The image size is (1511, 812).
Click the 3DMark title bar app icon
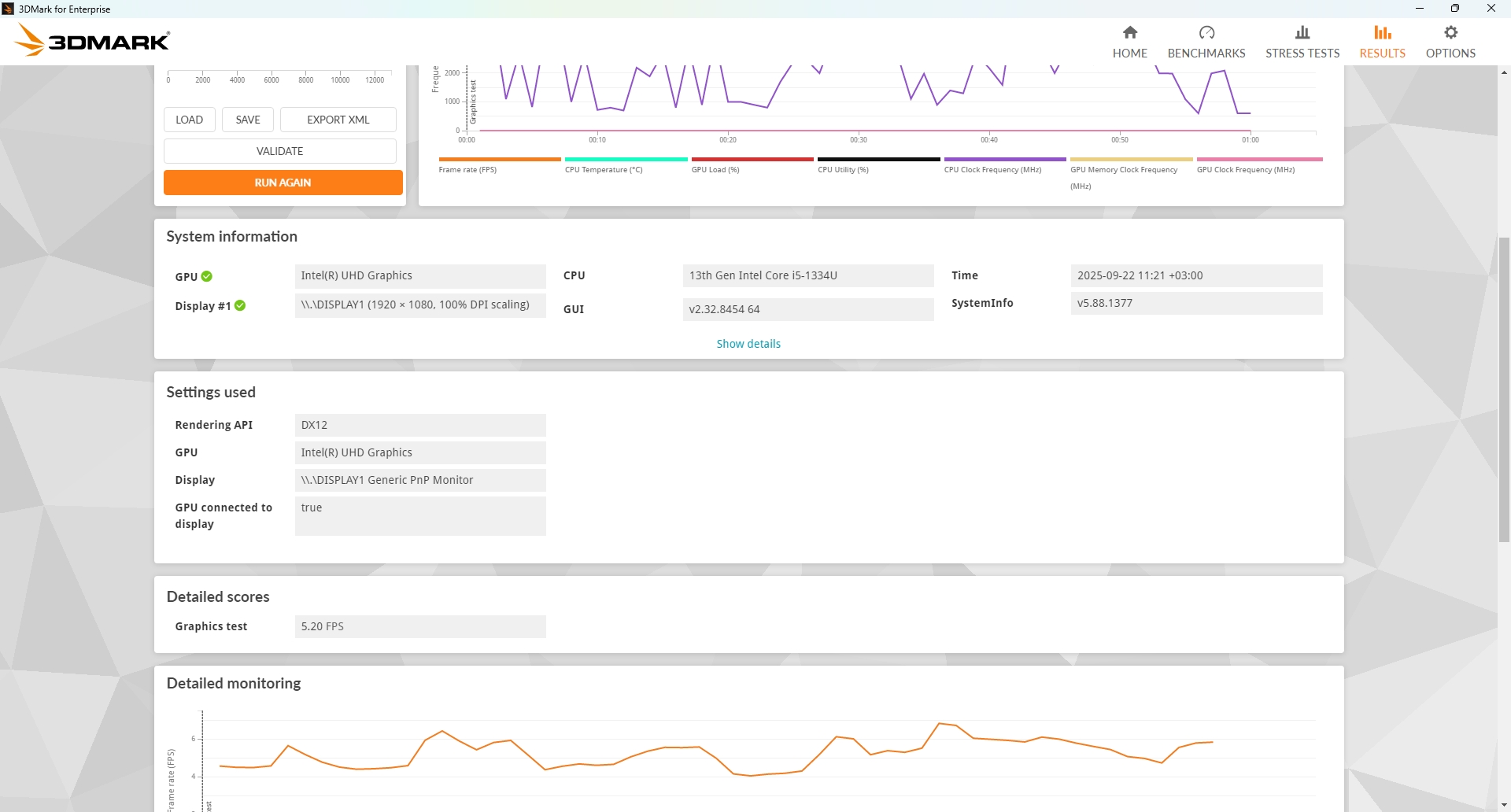click(8, 9)
